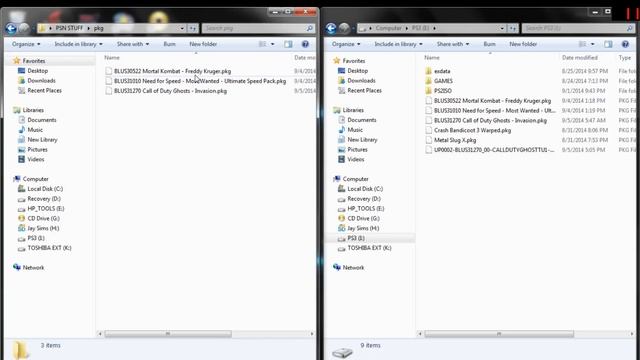Screen dimensions: 640x360
Task: Expand address history dropdown in right window
Action: point(502,28)
